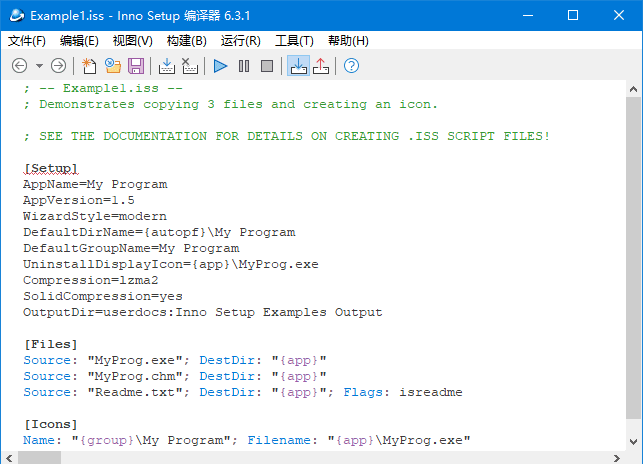This screenshot has height=464, width=643.
Task: Click the WizardStyle=modern line
Action: click(x=95, y=216)
